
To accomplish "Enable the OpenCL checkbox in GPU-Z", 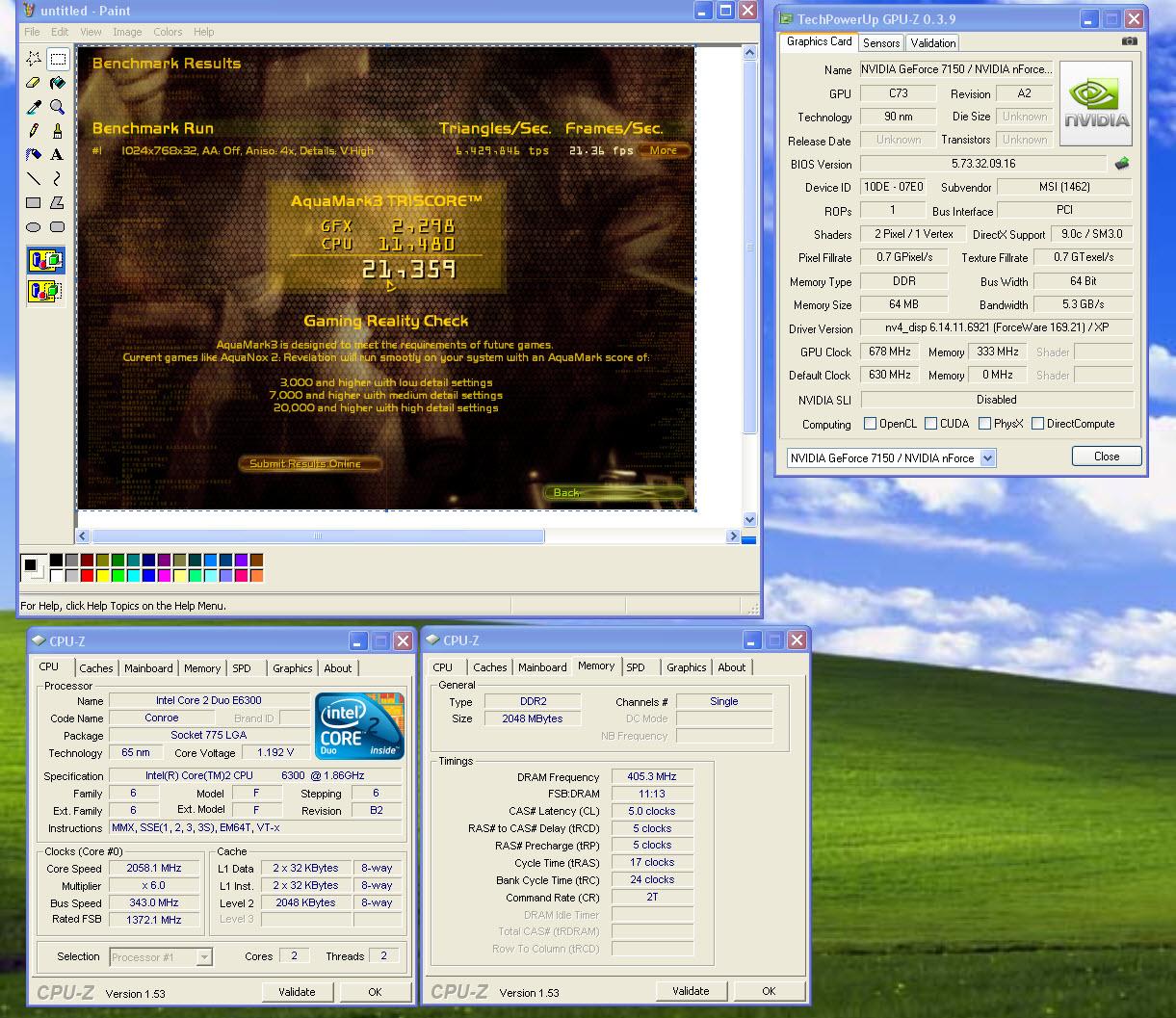I will tap(871, 424).
